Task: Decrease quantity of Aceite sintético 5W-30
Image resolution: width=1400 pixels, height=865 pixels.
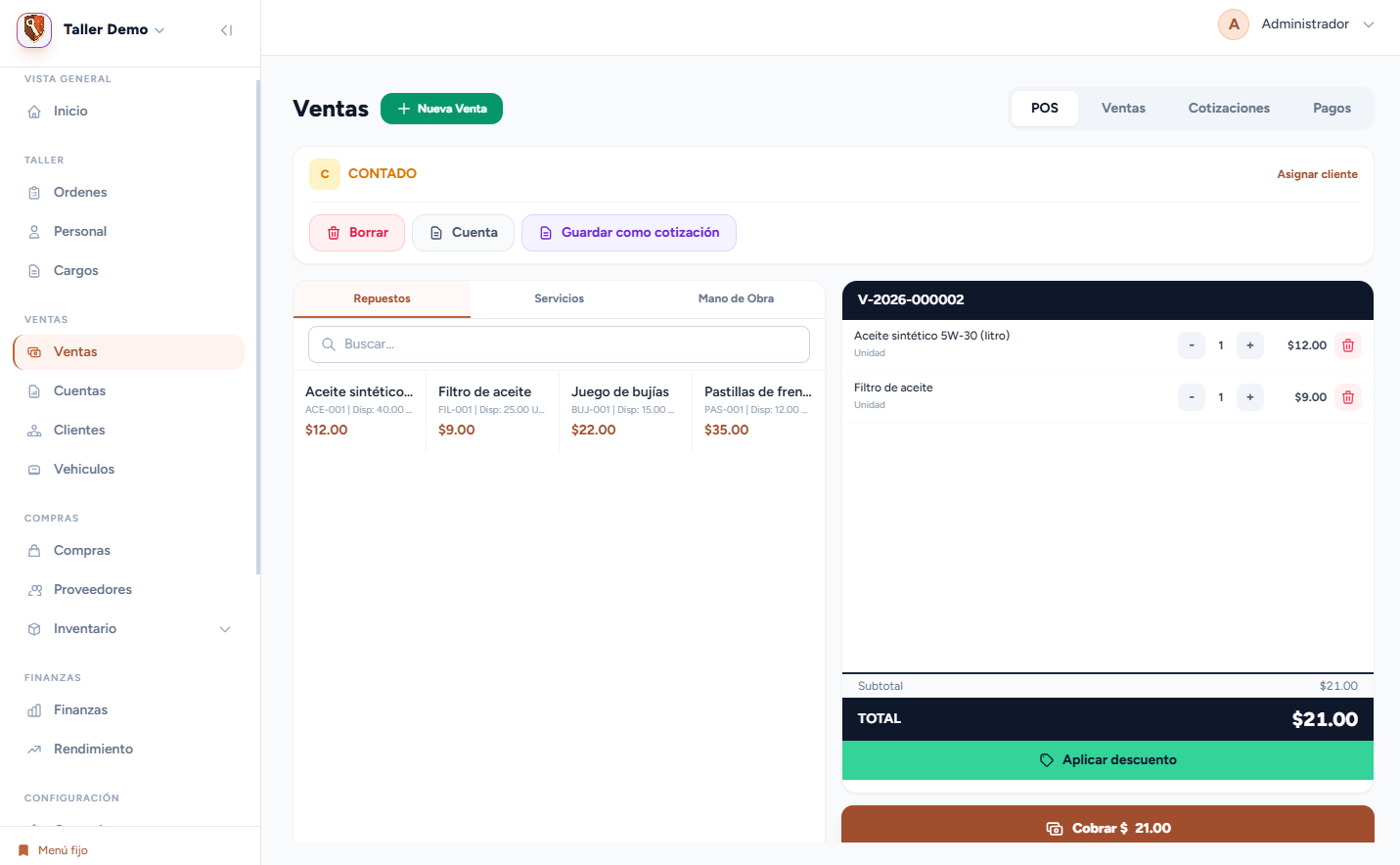Action: click(1192, 345)
